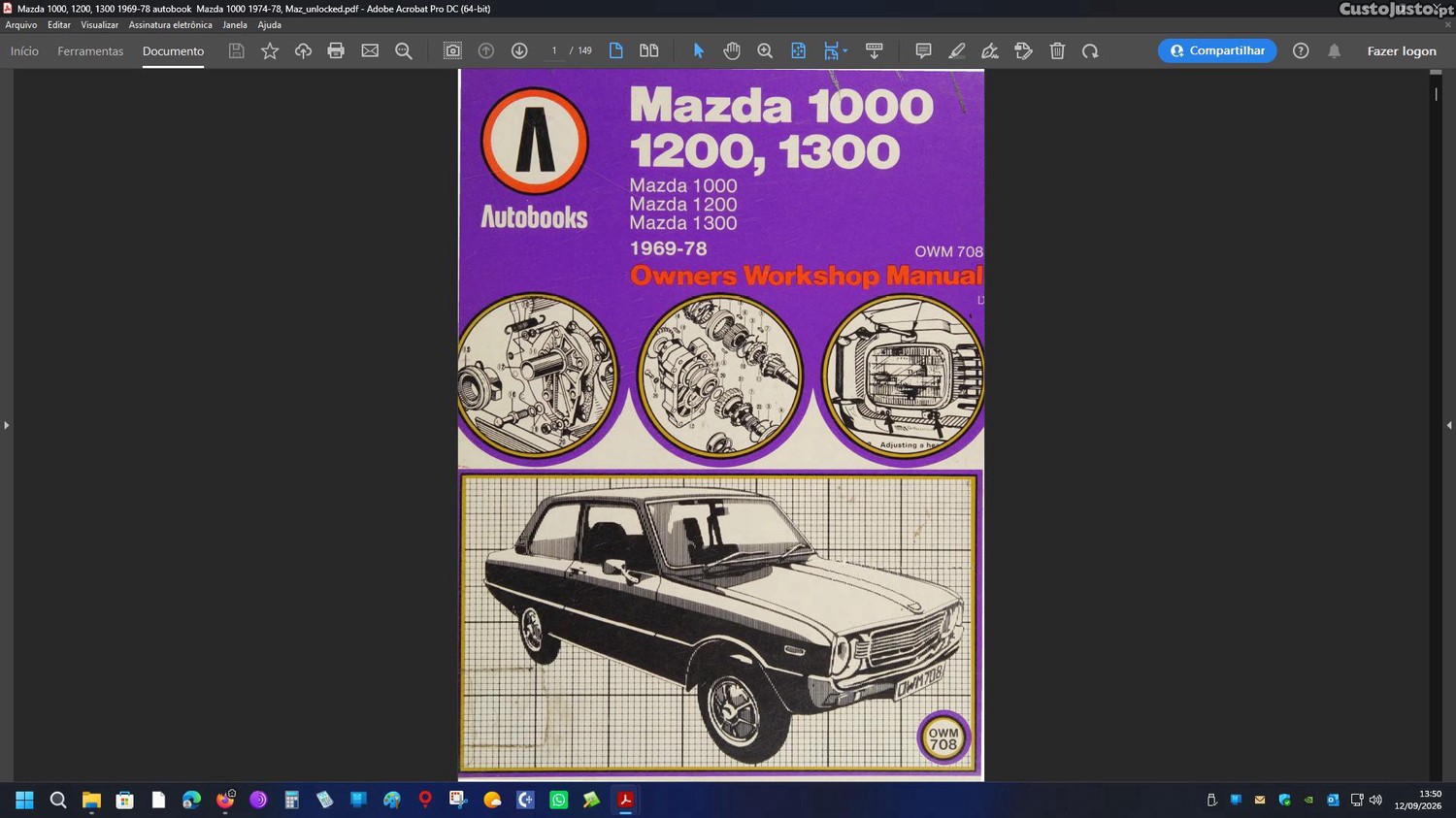Click the Compartilhar button
Screen dimensions: 1456x818
point(1217,50)
